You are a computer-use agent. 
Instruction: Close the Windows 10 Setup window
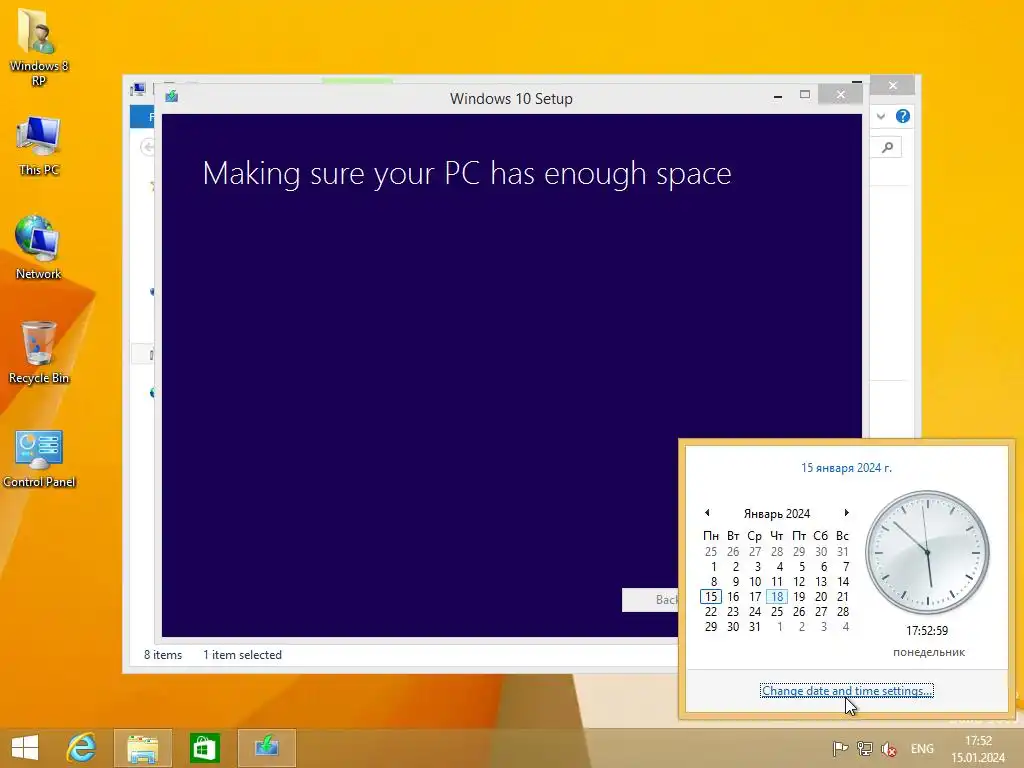(x=840, y=95)
